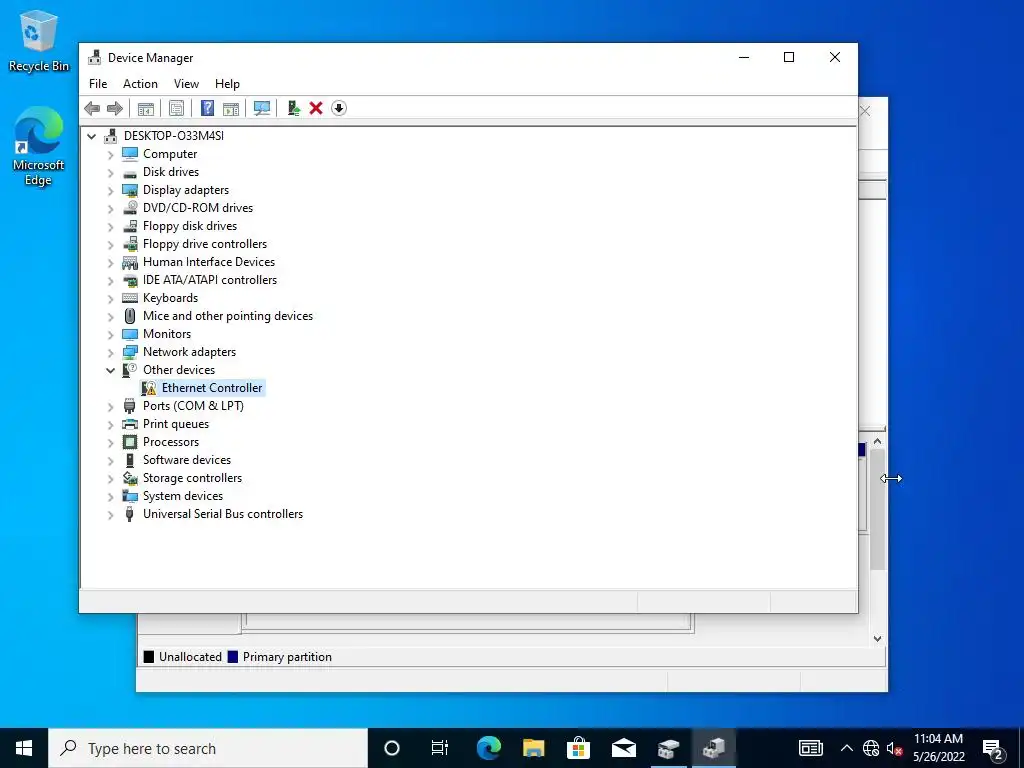Close the background Disk Management window
1024x768 pixels.
[865, 112]
